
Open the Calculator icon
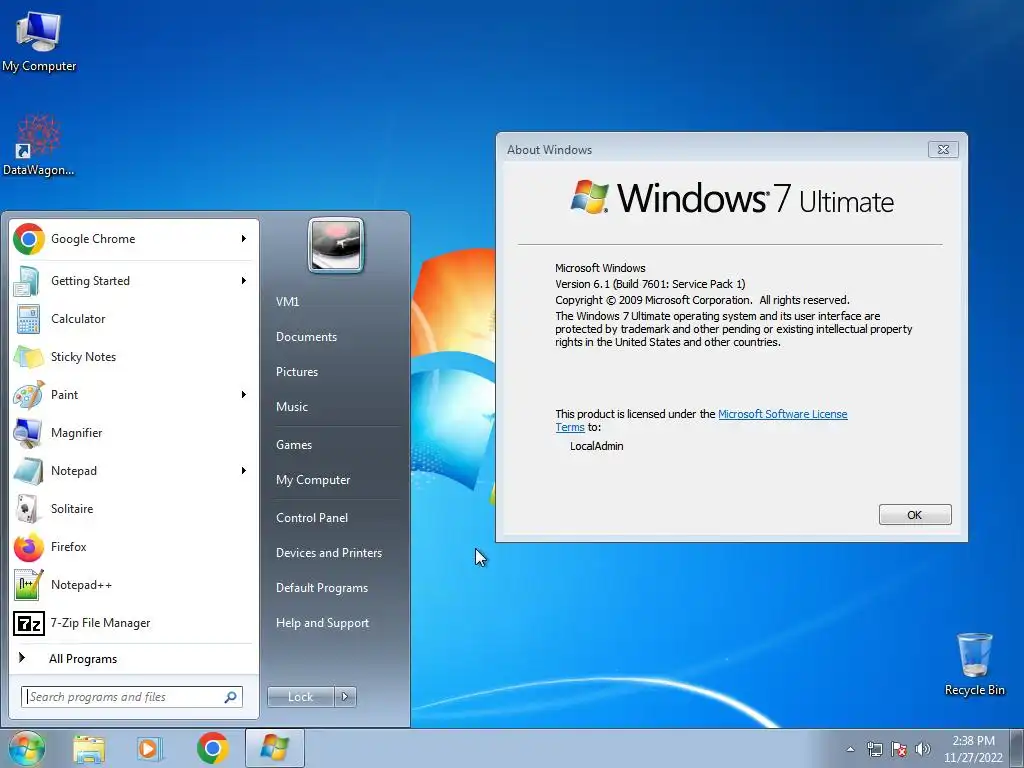(x=28, y=319)
